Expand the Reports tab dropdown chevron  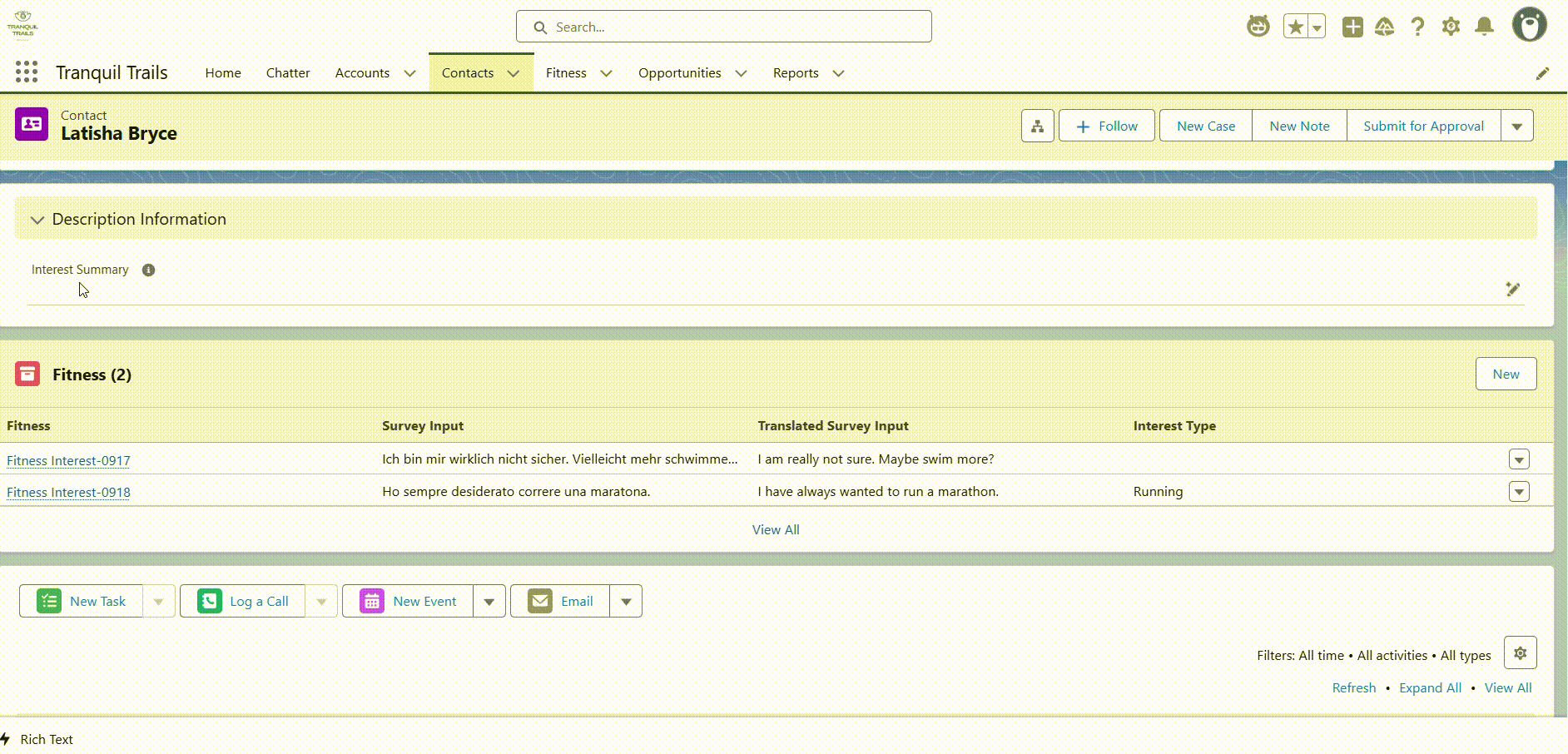coord(838,73)
